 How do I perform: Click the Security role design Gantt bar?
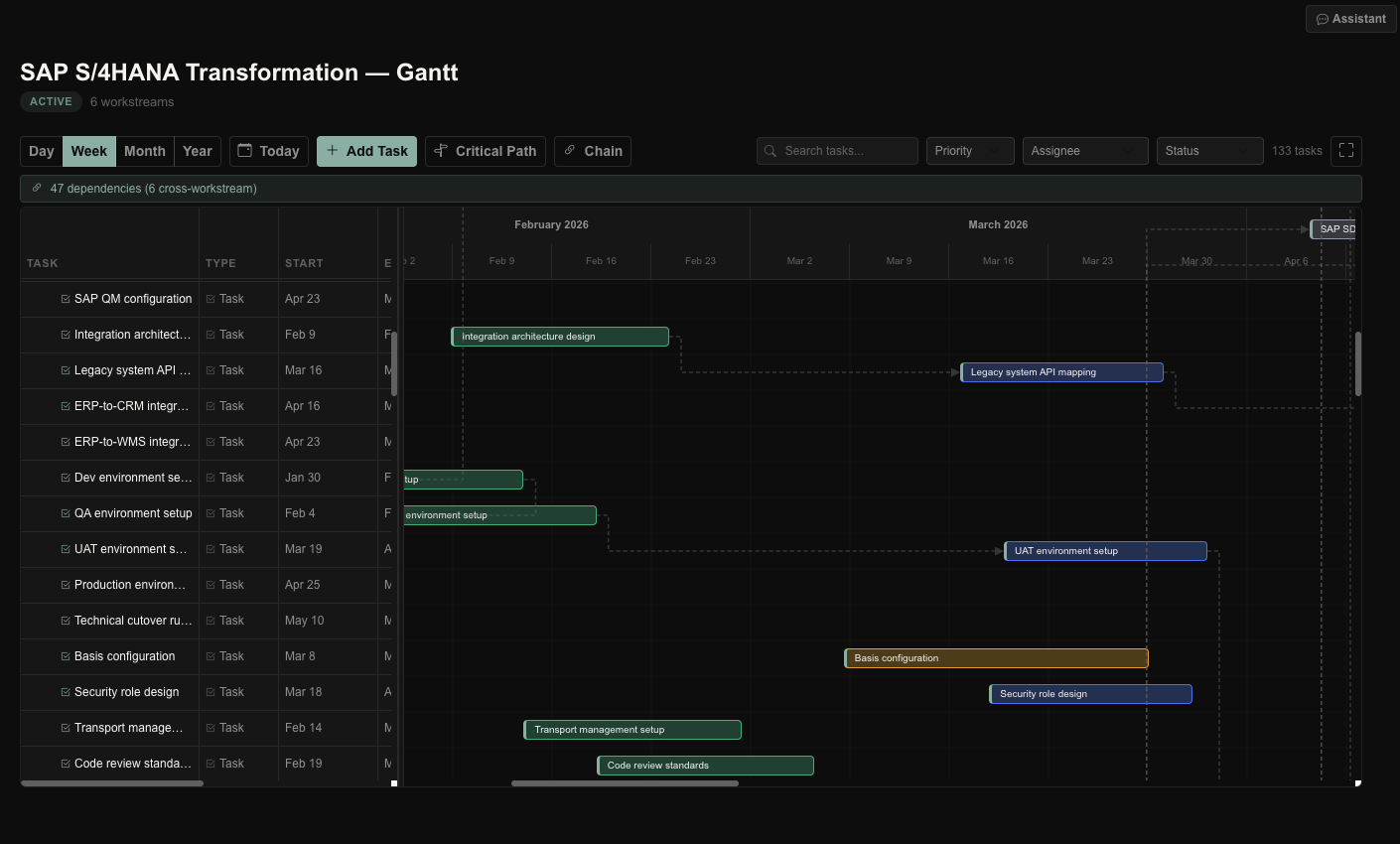pos(1090,694)
